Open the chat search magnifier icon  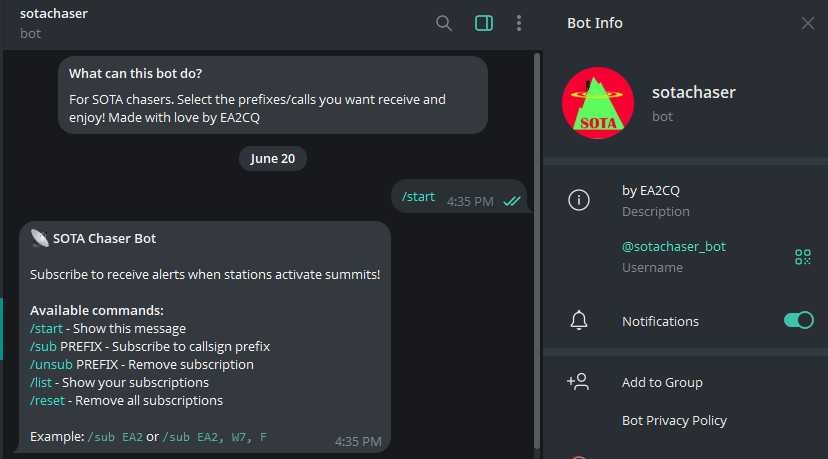[x=444, y=23]
